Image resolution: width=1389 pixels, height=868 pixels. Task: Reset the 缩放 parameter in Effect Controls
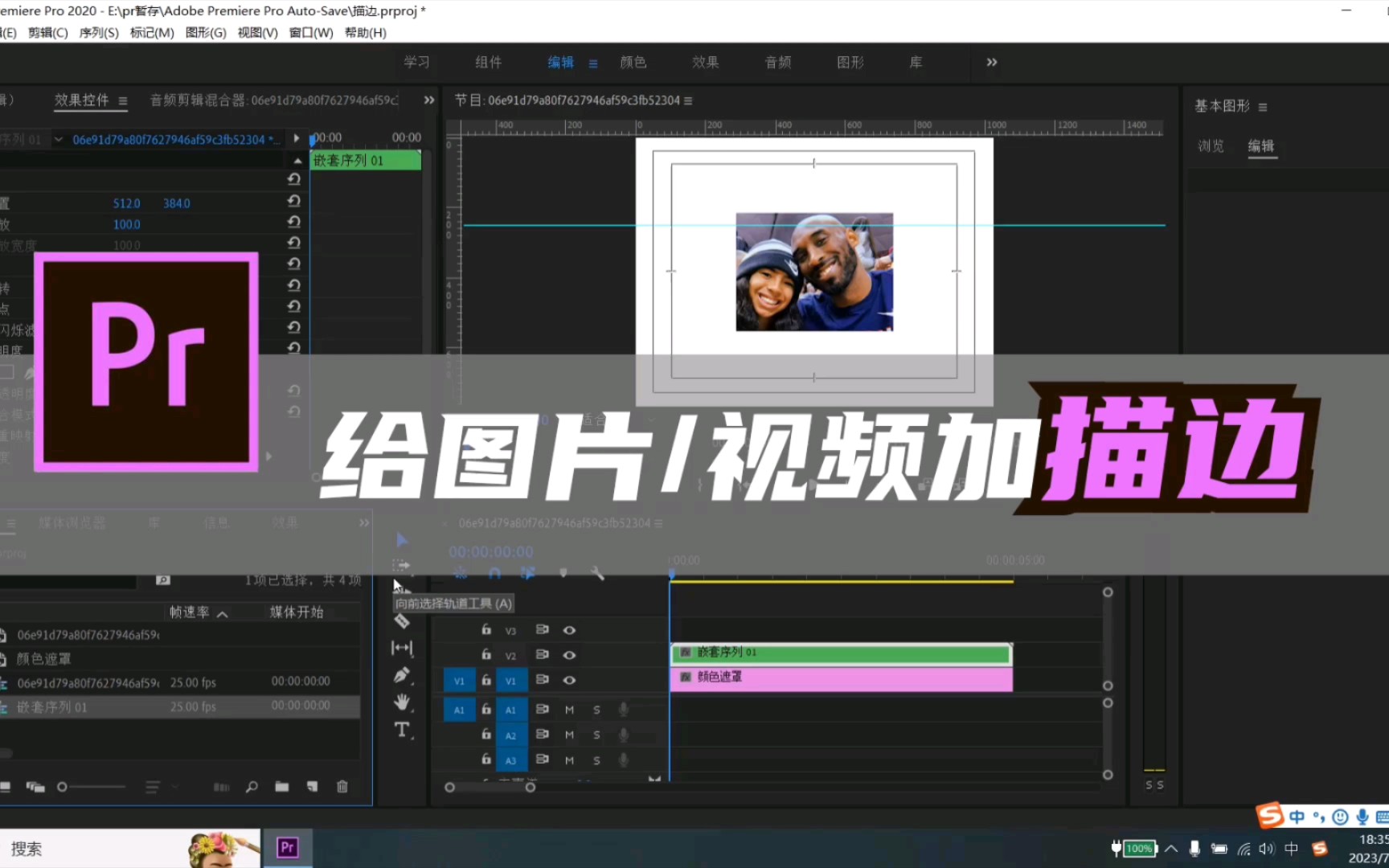pyautogui.click(x=293, y=222)
